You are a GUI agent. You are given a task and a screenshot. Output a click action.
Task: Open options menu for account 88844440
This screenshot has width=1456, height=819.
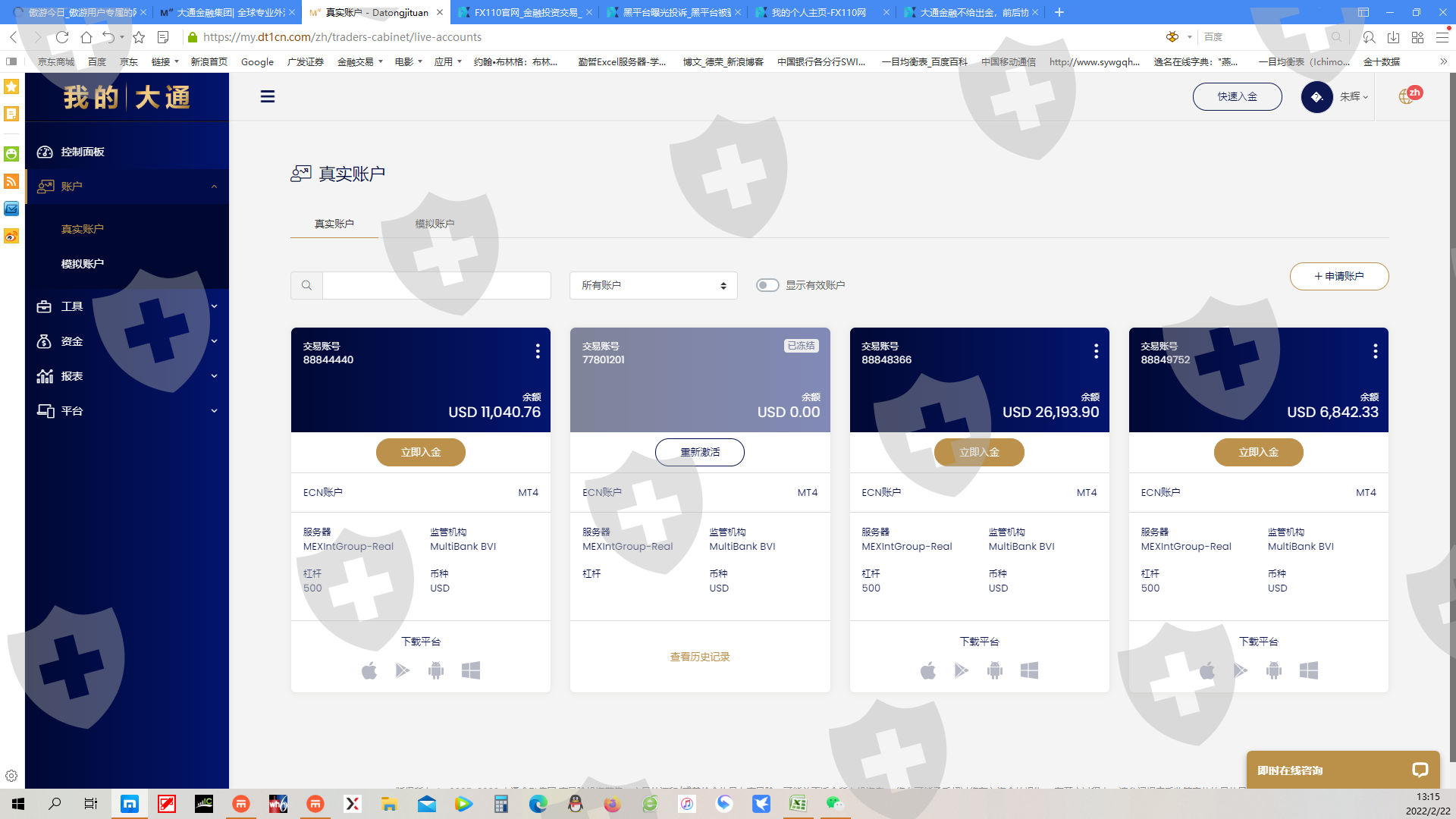(x=538, y=351)
